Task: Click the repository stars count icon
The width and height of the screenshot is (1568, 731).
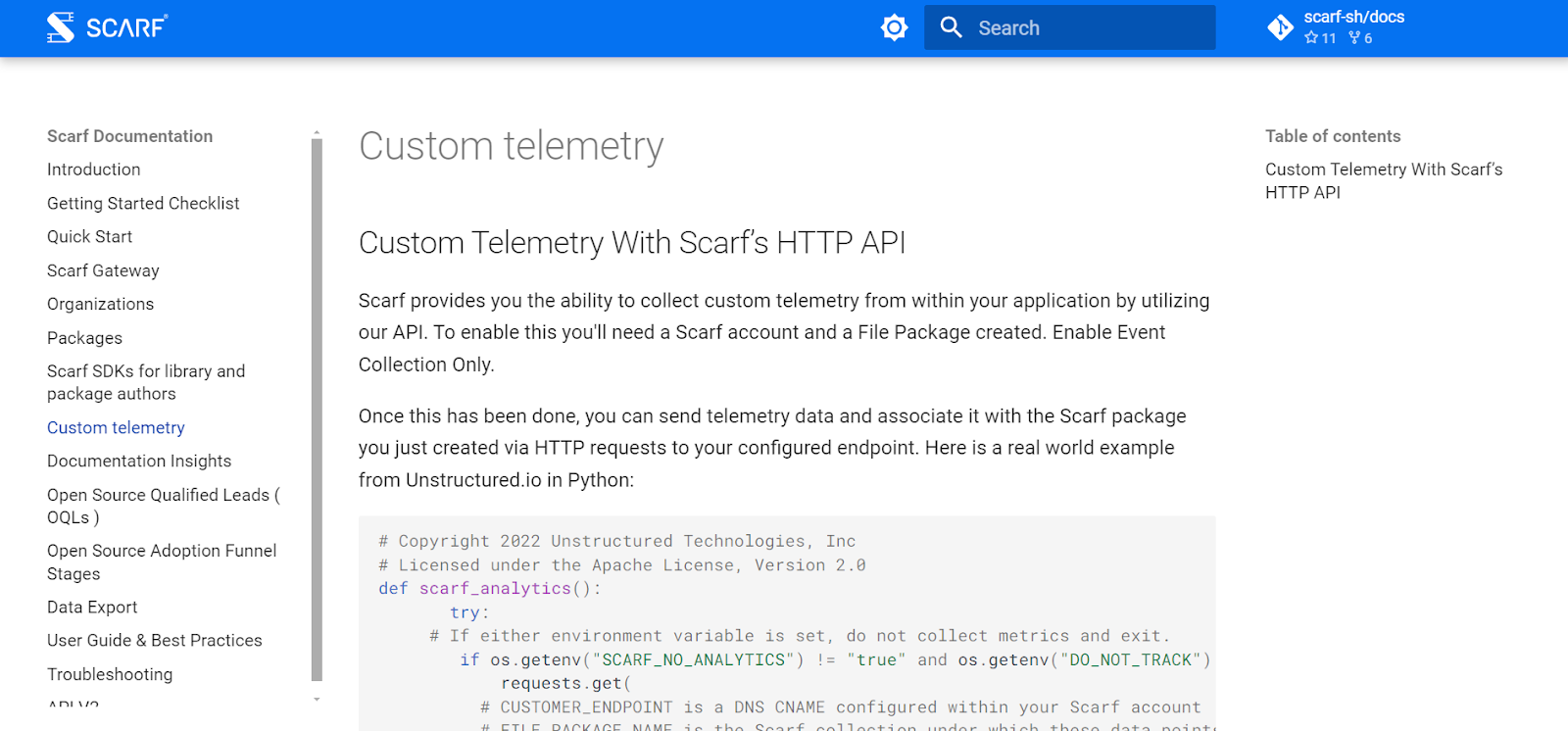Action: coord(1311,38)
